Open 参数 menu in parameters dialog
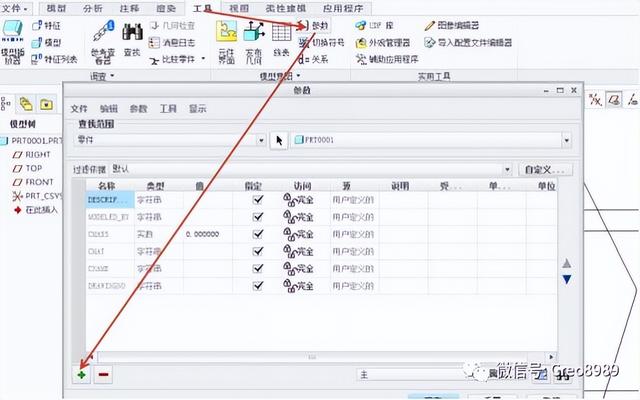The width and height of the screenshot is (640, 400). [x=138, y=109]
